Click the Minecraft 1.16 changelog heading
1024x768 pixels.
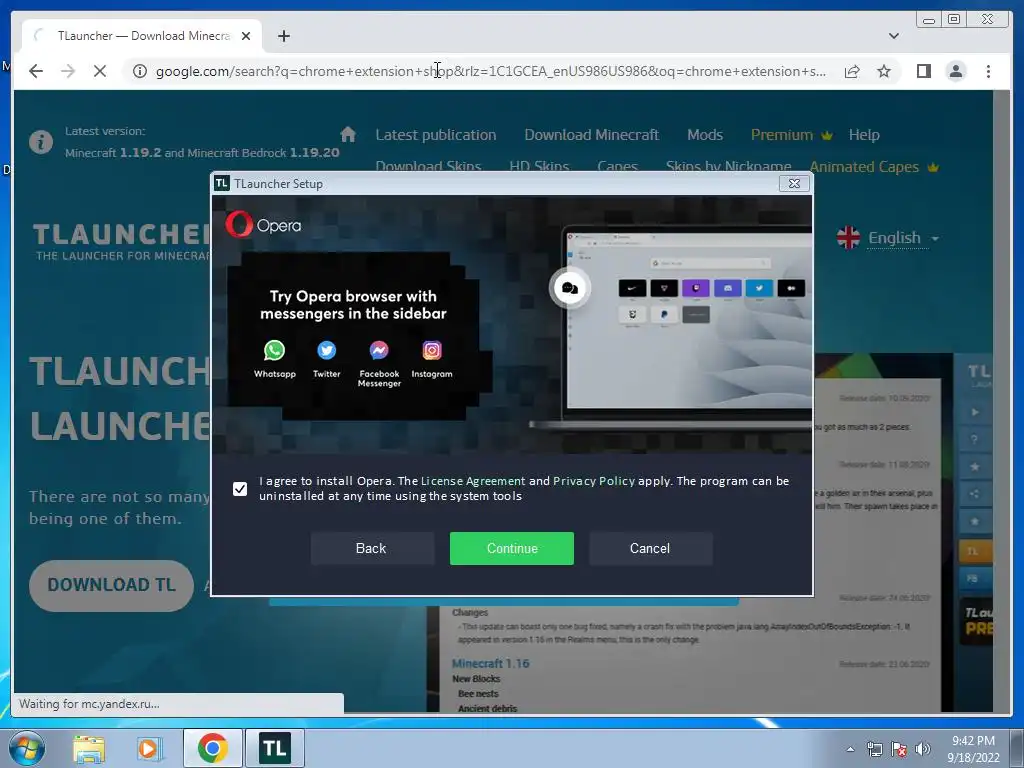pyautogui.click(x=490, y=663)
